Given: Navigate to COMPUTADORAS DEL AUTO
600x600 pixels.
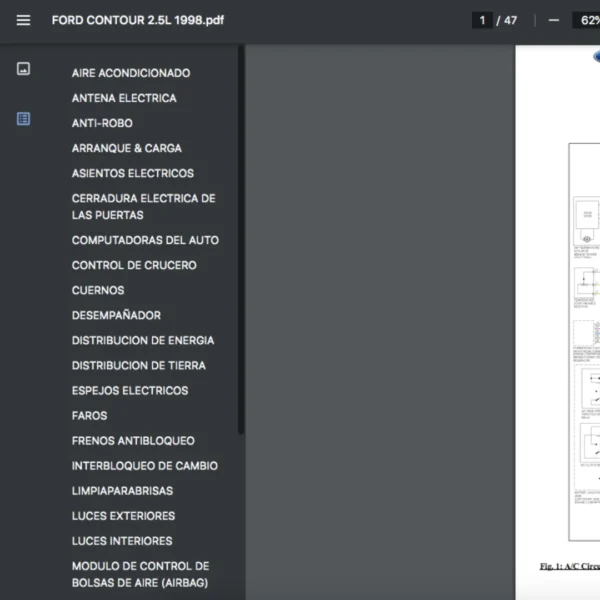Looking at the screenshot, I should click(145, 240).
